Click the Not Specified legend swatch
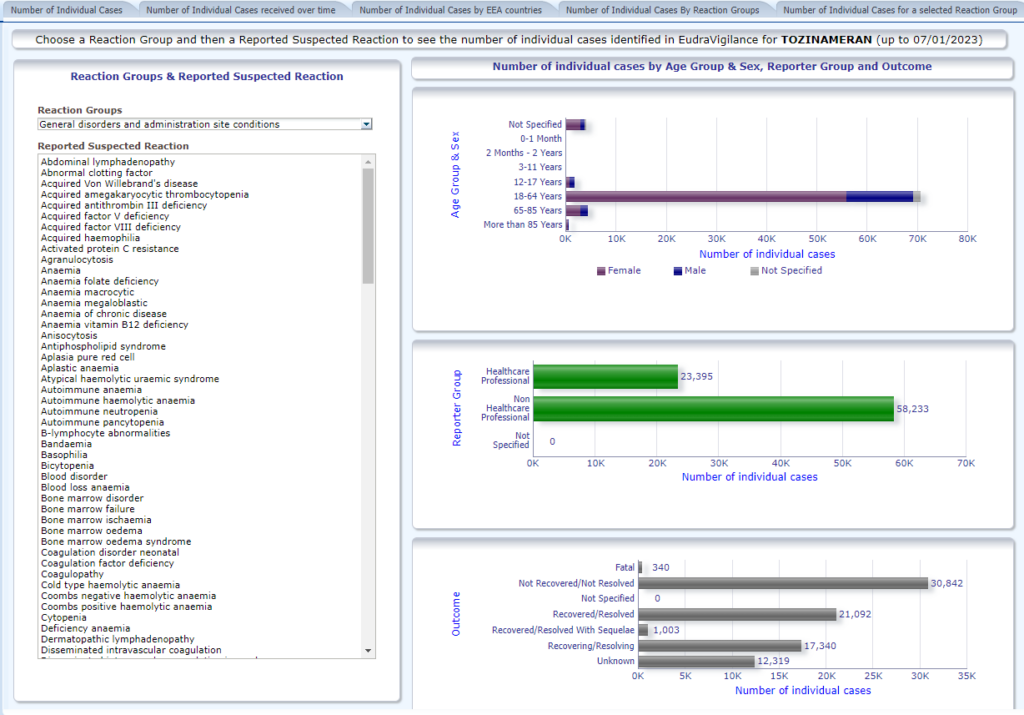The image size is (1024, 715). (754, 271)
